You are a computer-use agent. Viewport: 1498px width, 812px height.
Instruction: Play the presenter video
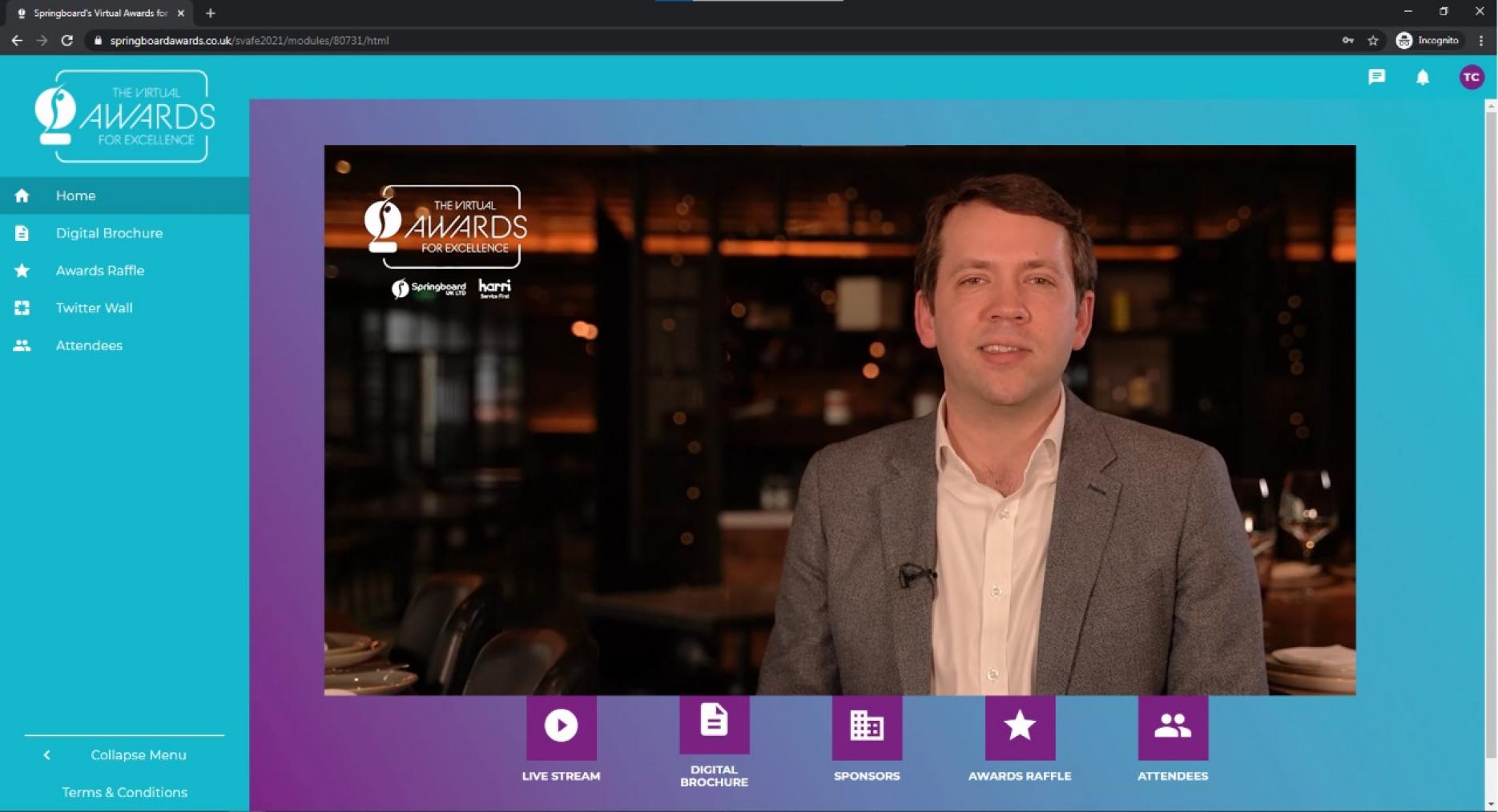coord(840,420)
